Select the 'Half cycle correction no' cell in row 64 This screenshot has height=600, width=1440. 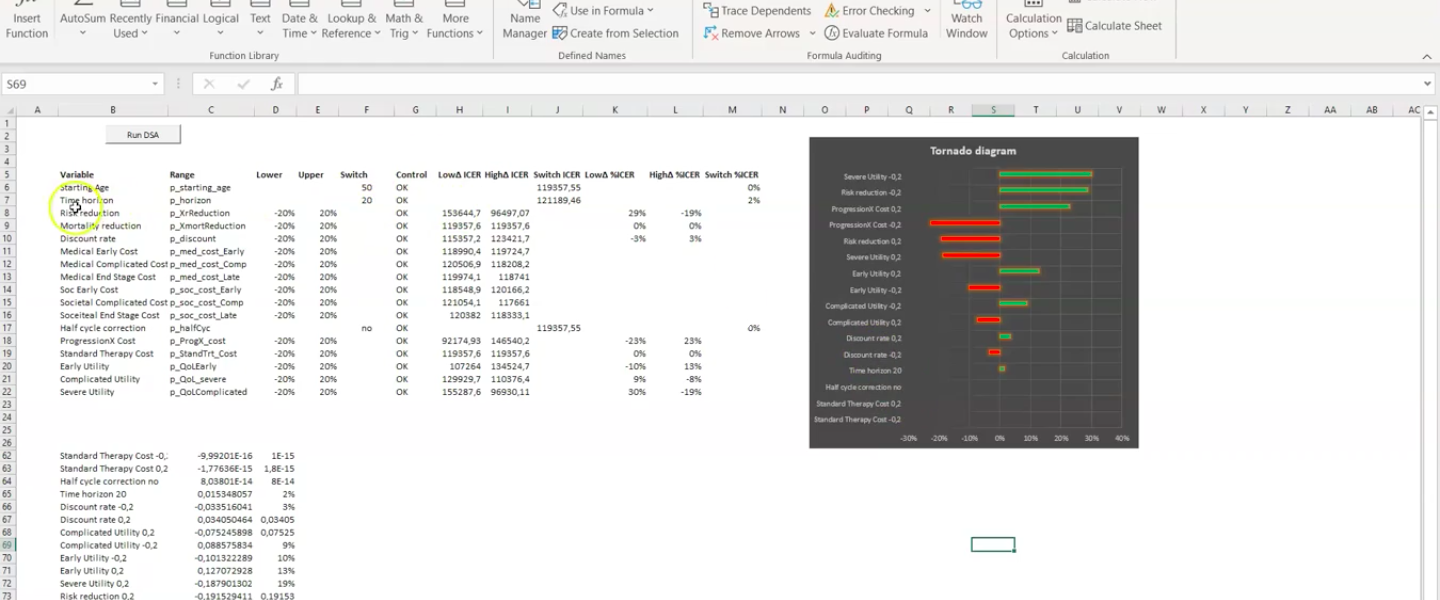point(112,481)
